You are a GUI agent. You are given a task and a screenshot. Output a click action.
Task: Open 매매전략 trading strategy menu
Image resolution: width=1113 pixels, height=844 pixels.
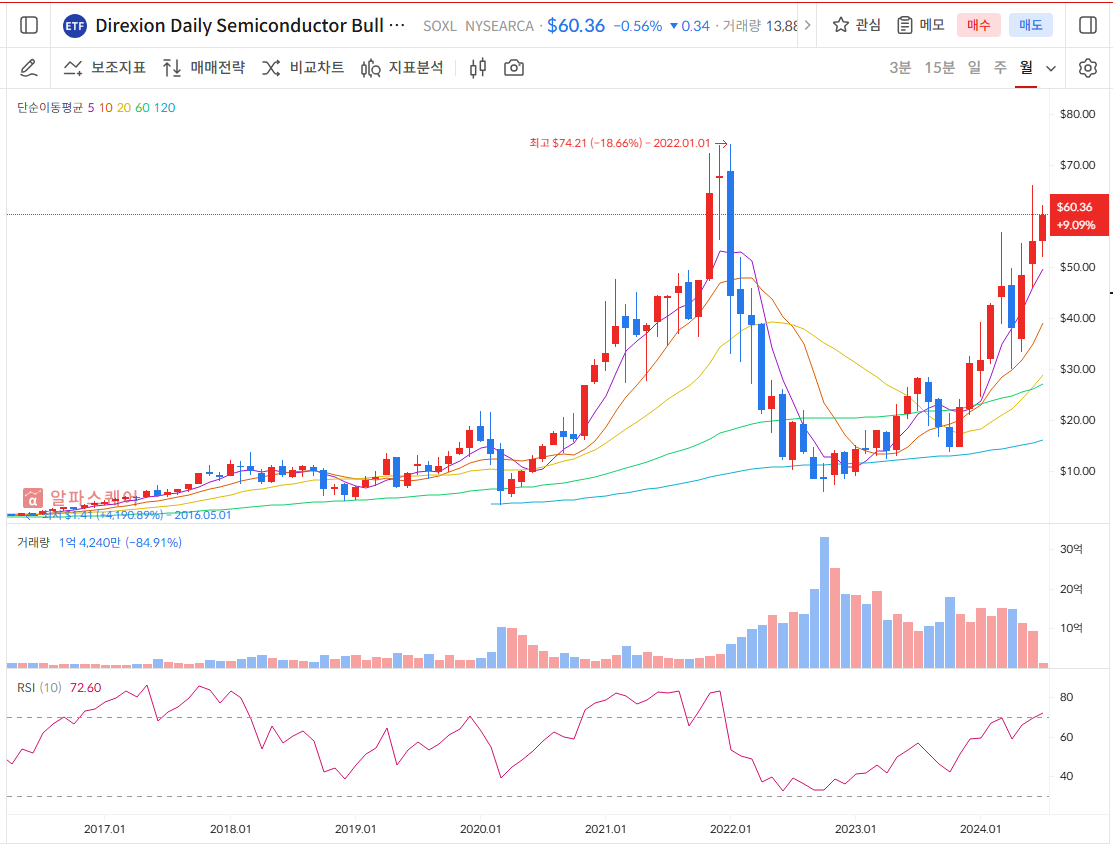click(204, 67)
